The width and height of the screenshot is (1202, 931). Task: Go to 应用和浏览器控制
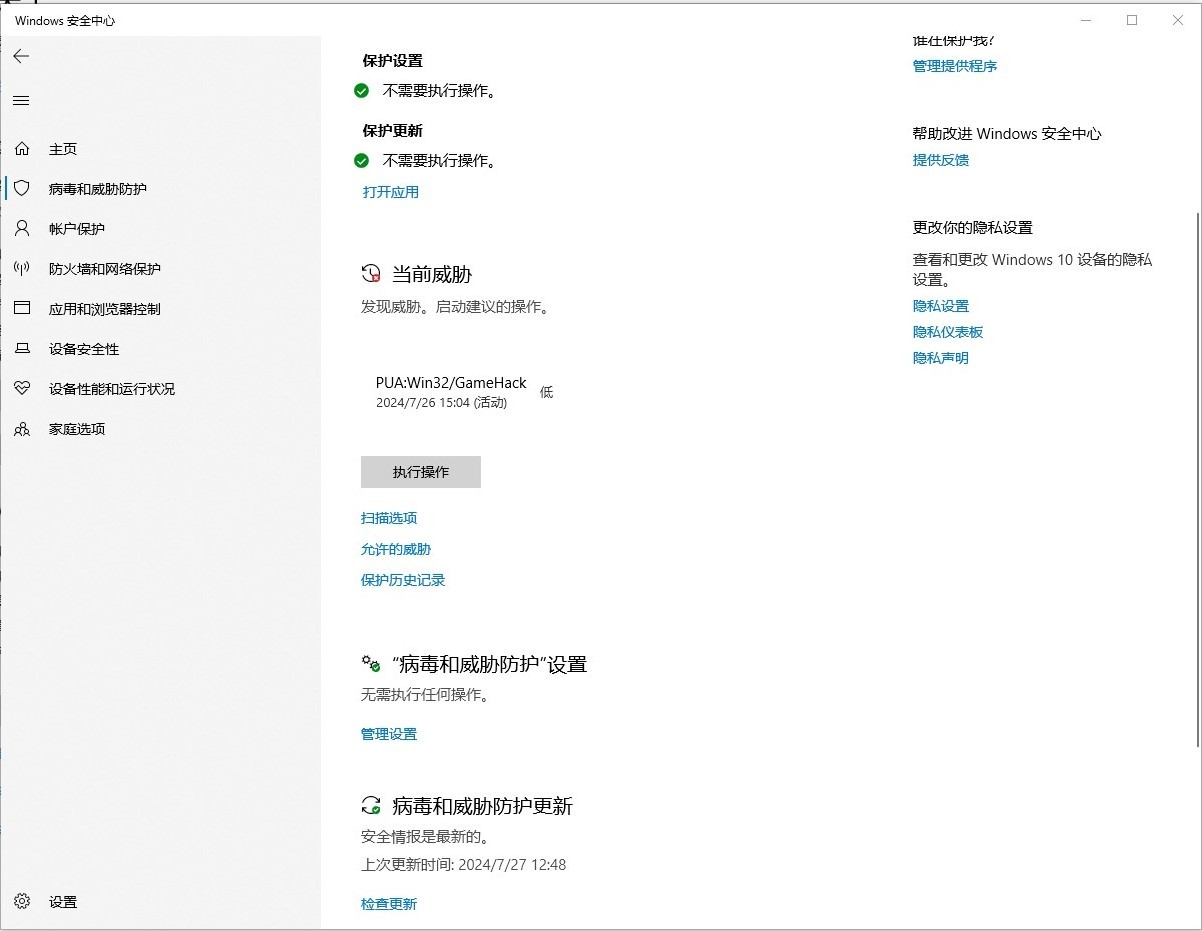105,309
